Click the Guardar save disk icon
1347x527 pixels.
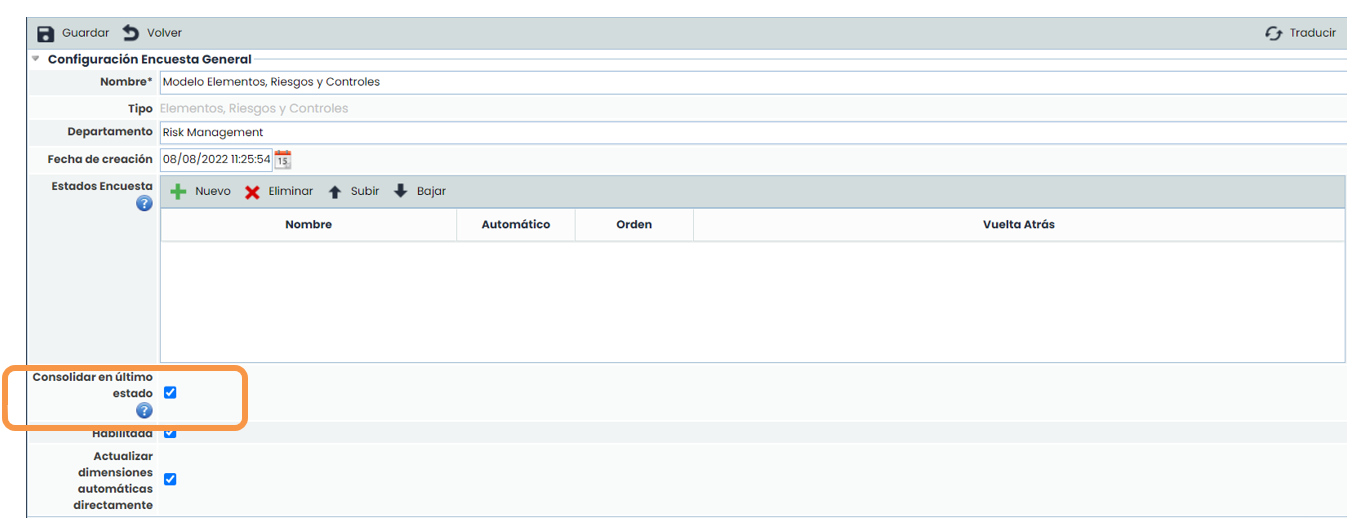click(x=45, y=33)
